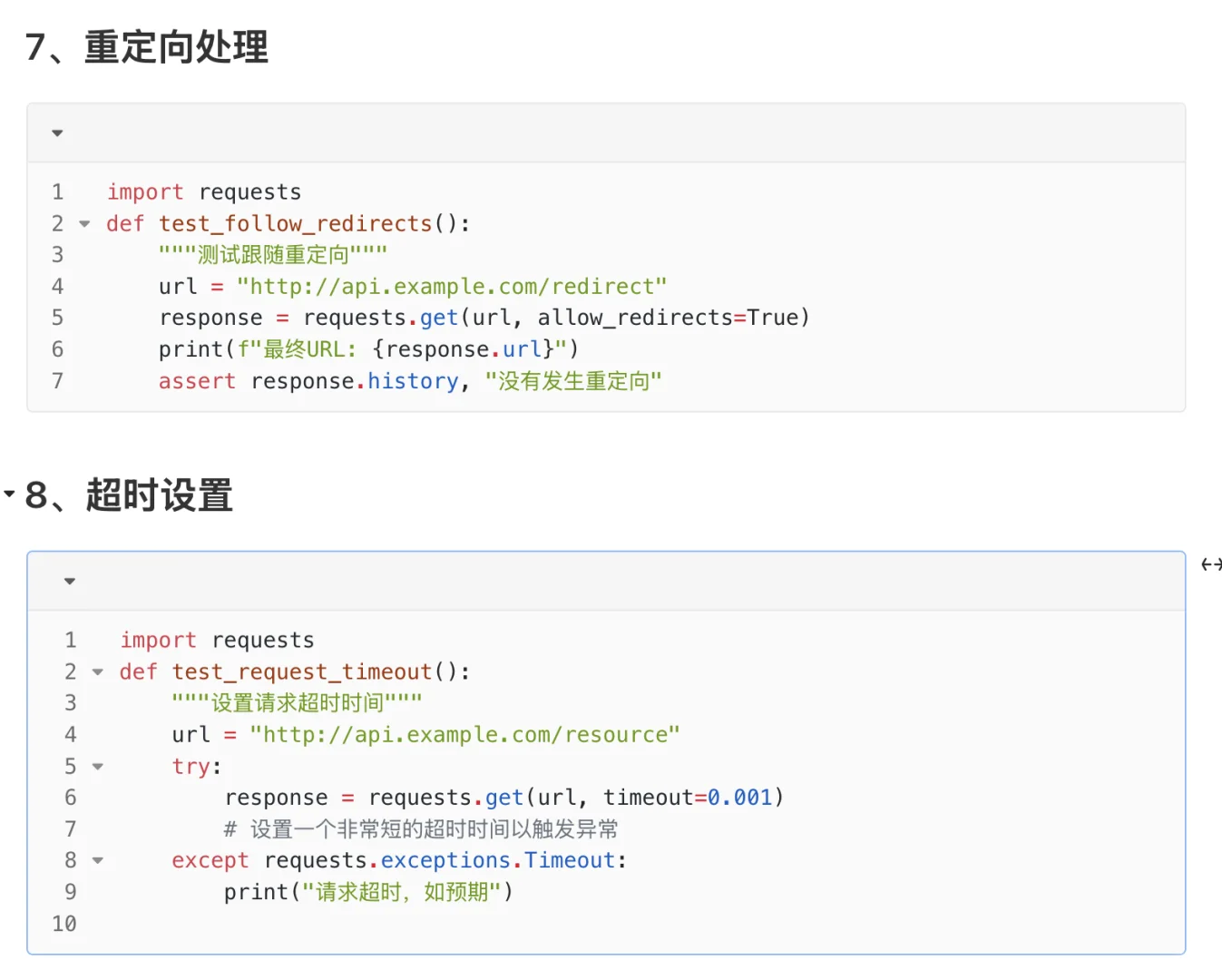Click the resource URL string in second block
Viewport: 1222px width, 980px height.
tap(464, 735)
